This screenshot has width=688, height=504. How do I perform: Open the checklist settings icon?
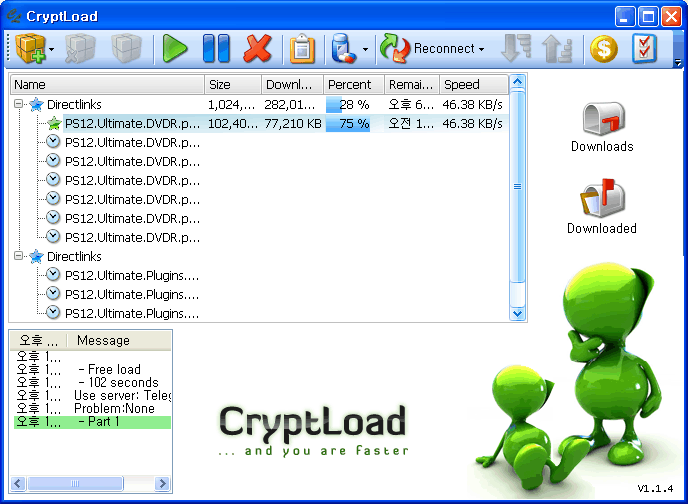point(645,48)
